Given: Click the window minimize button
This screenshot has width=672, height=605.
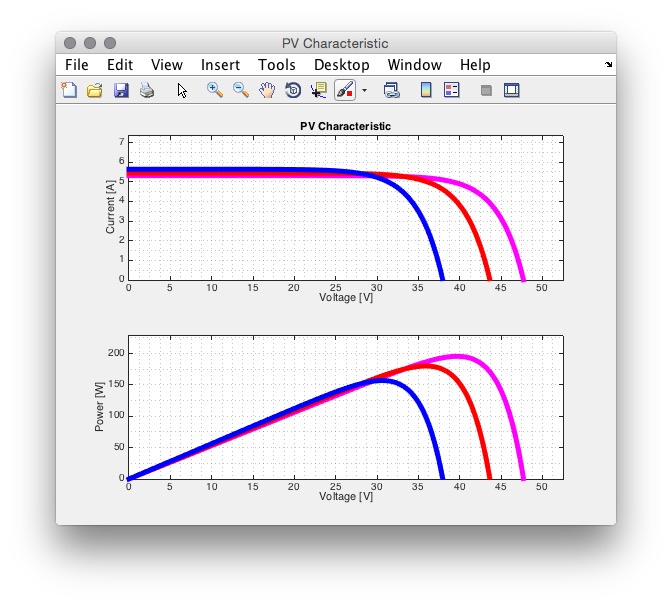Looking at the screenshot, I should pos(90,43).
